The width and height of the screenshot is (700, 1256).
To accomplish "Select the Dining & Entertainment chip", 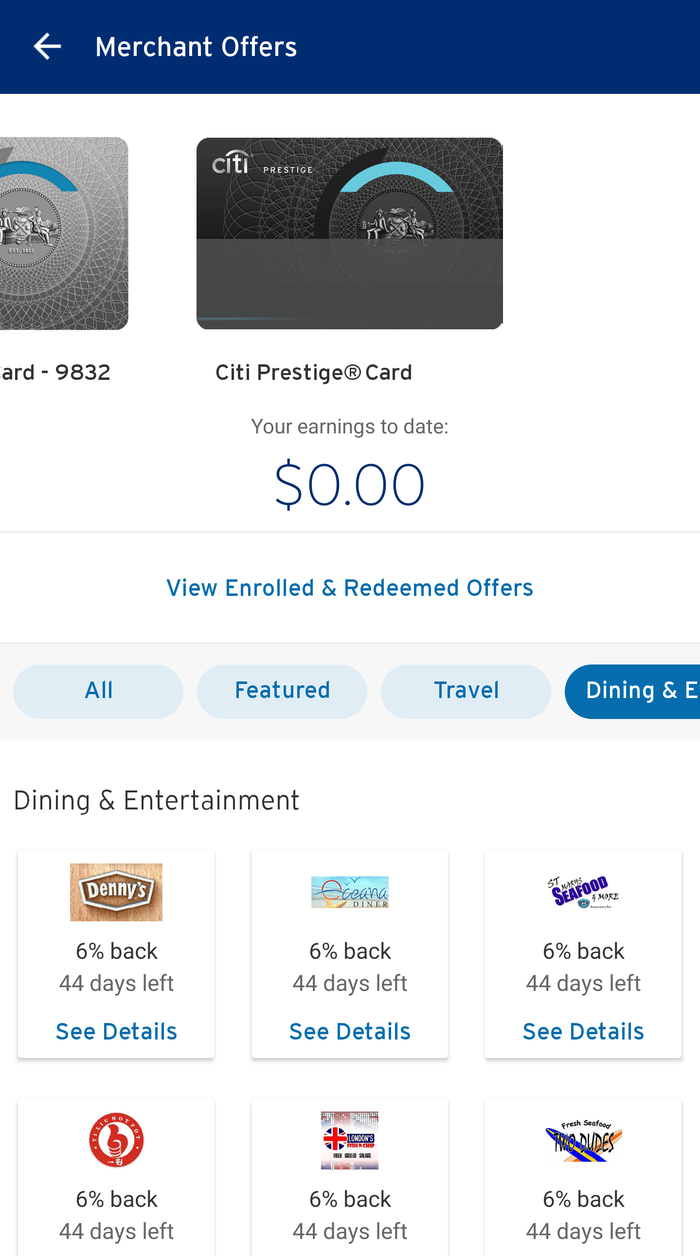I will (x=632, y=691).
